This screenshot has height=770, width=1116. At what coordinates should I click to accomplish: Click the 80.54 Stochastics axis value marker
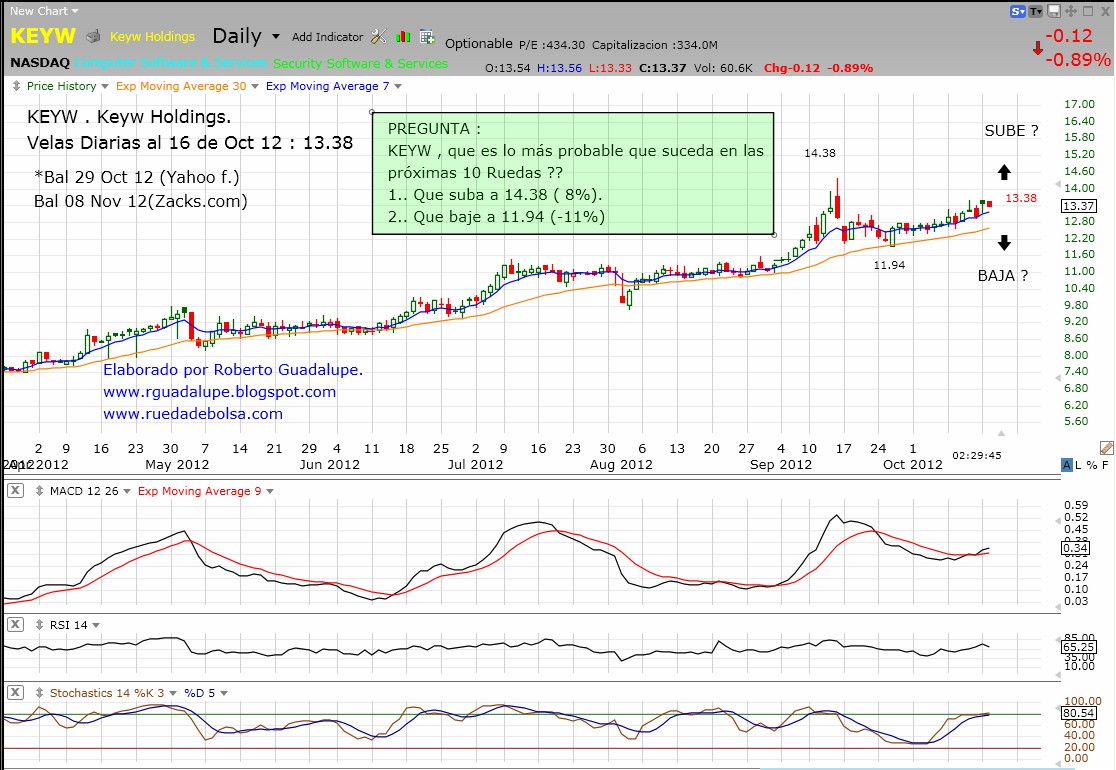1078,713
